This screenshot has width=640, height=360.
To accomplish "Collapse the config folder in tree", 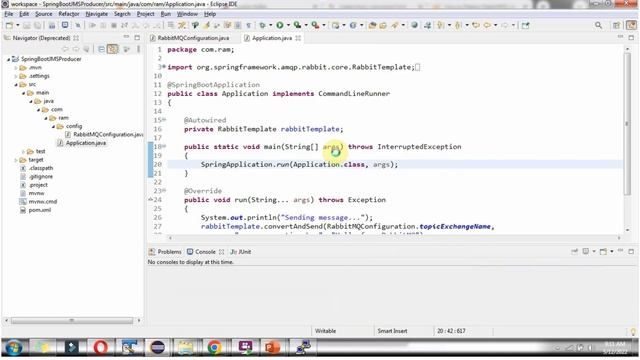I will pyautogui.click(x=53, y=127).
